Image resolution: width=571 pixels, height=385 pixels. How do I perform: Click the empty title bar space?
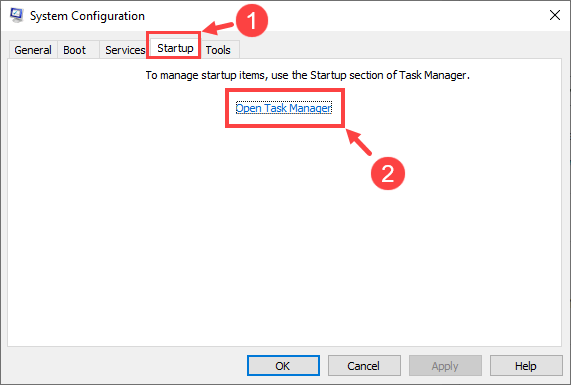(401, 15)
